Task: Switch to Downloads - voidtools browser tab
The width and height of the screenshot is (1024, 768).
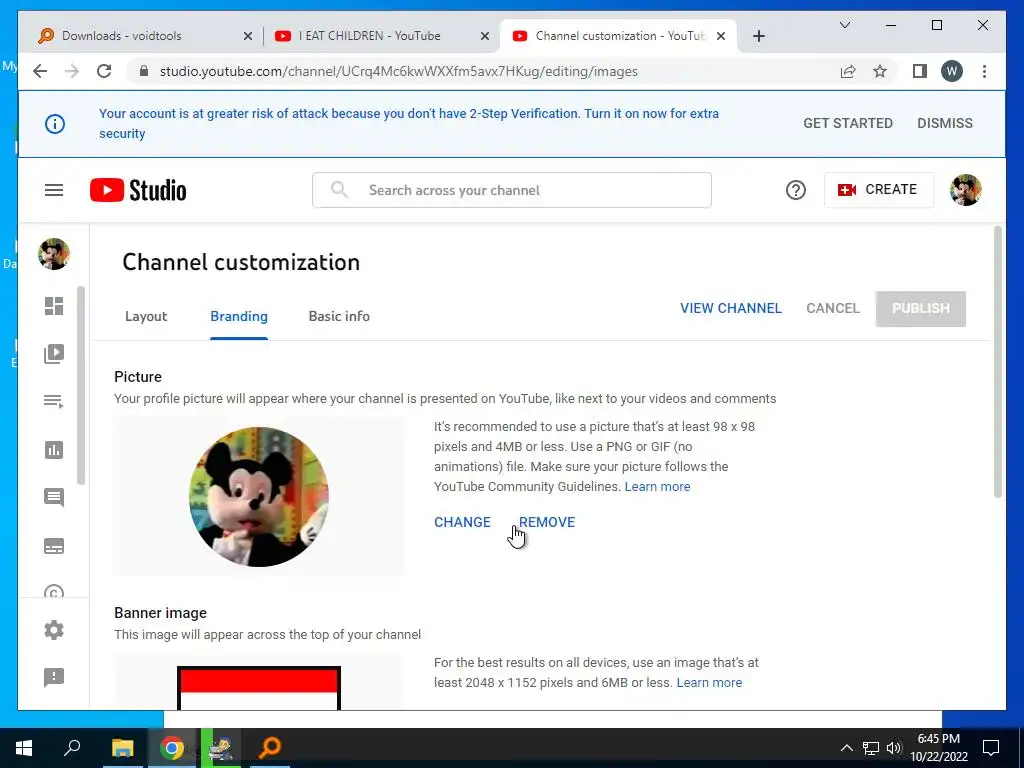Action: [139, 36]
